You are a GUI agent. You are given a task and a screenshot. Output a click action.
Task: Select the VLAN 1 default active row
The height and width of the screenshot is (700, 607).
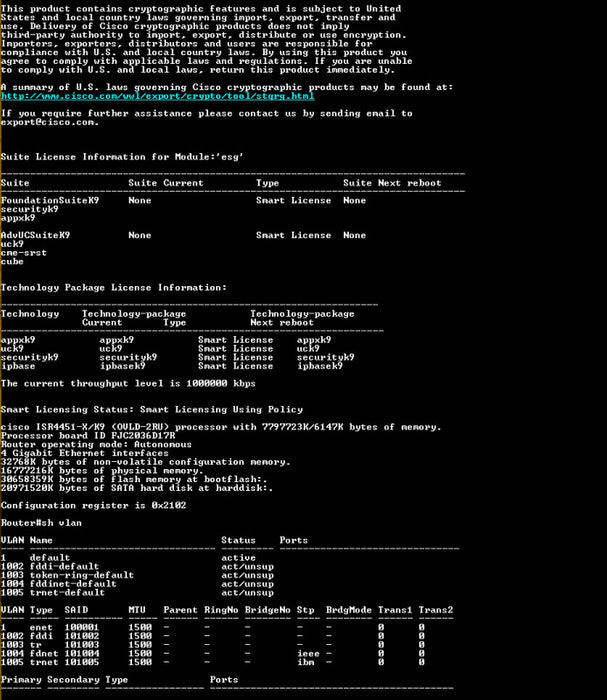128,558
